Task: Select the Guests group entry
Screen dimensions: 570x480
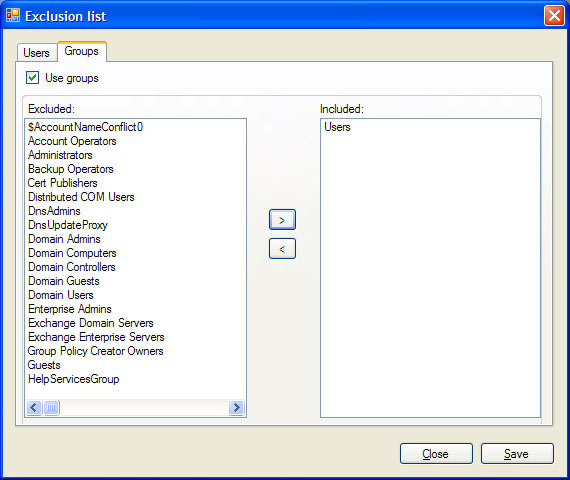Action: [44, 365]
